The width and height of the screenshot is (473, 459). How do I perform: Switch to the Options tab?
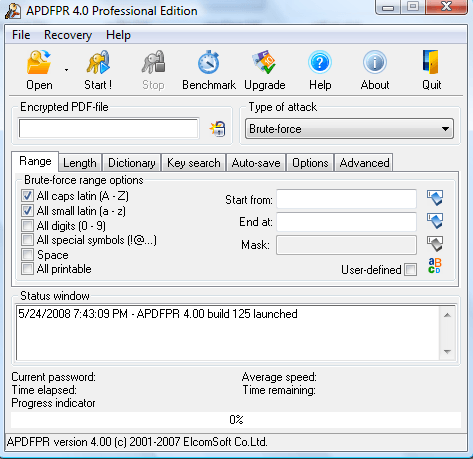coord(310,163)
